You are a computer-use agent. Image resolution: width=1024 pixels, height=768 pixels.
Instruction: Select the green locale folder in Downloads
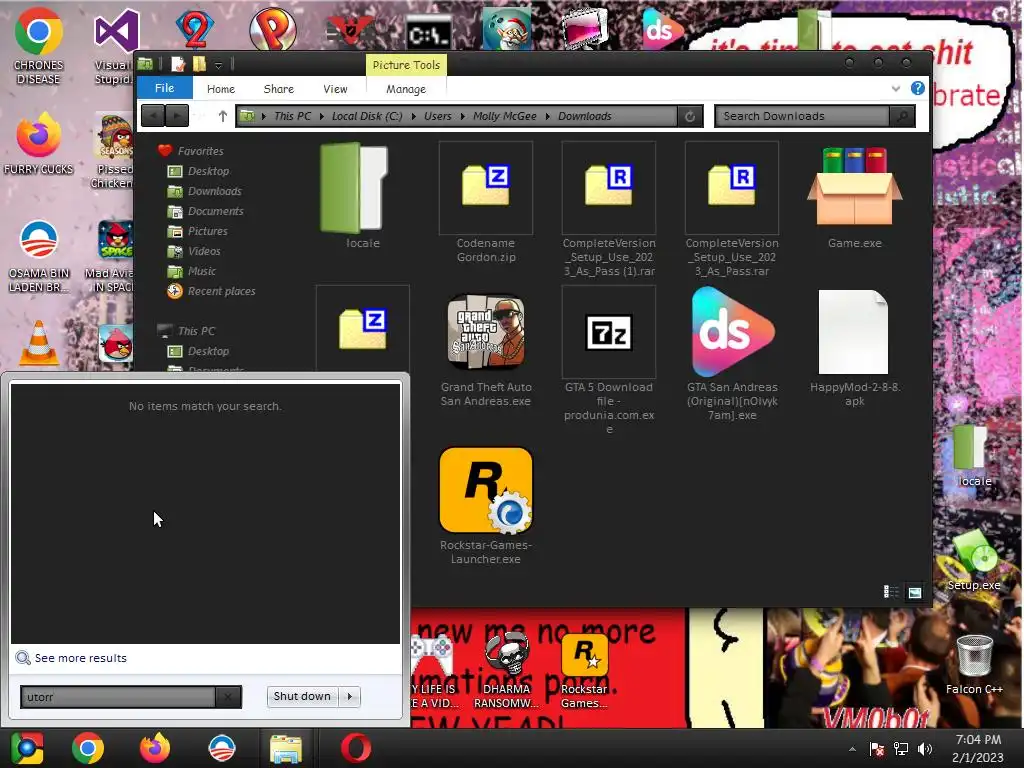(355, 187)
